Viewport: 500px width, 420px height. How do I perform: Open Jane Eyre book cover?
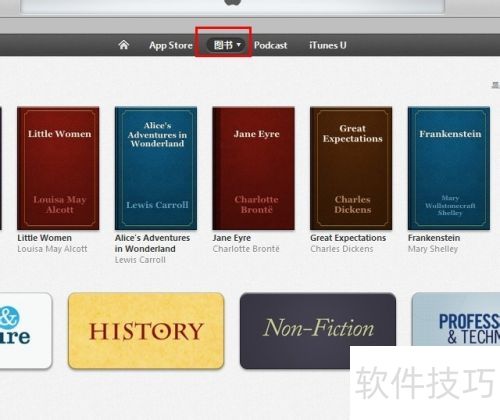point(254,168)
